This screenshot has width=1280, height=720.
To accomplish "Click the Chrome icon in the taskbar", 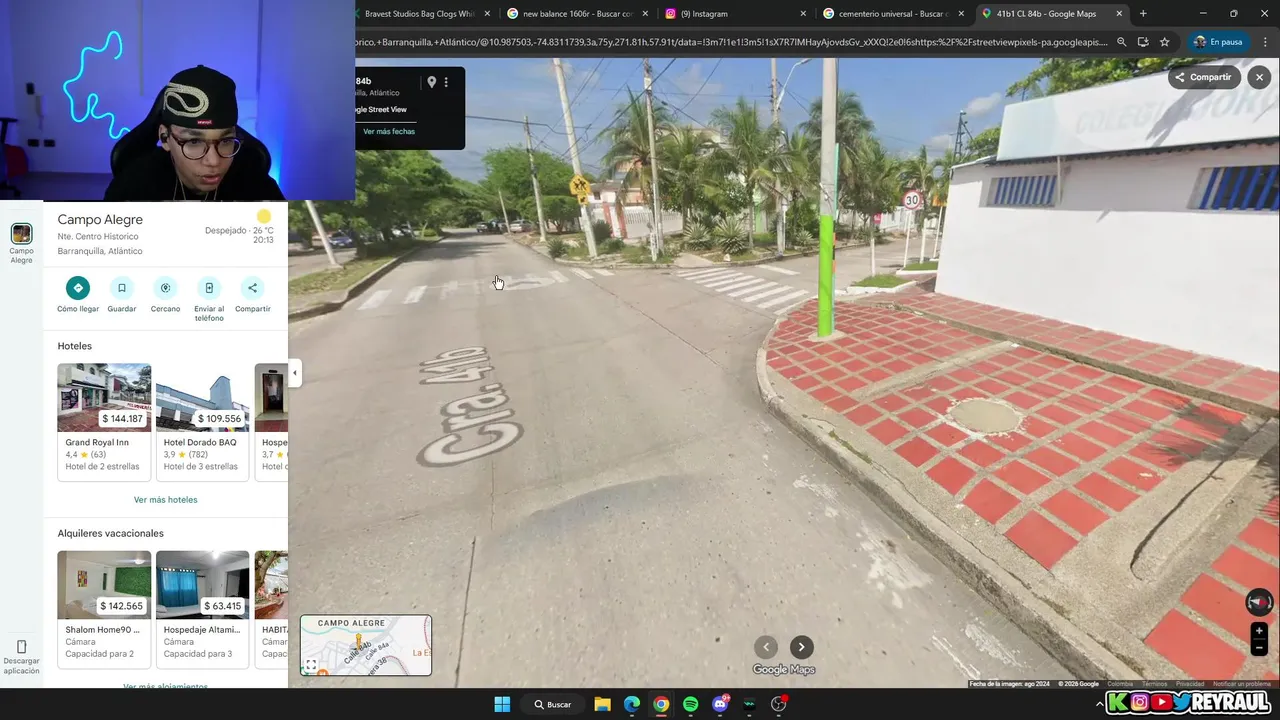I will [661, 704].
